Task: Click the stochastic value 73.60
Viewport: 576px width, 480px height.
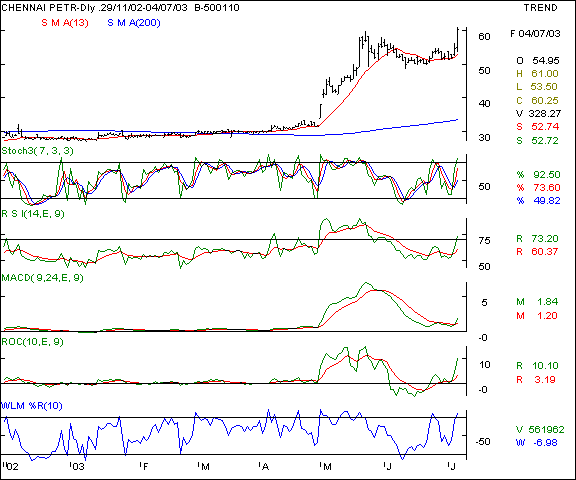Action: [x=547, y=188]
